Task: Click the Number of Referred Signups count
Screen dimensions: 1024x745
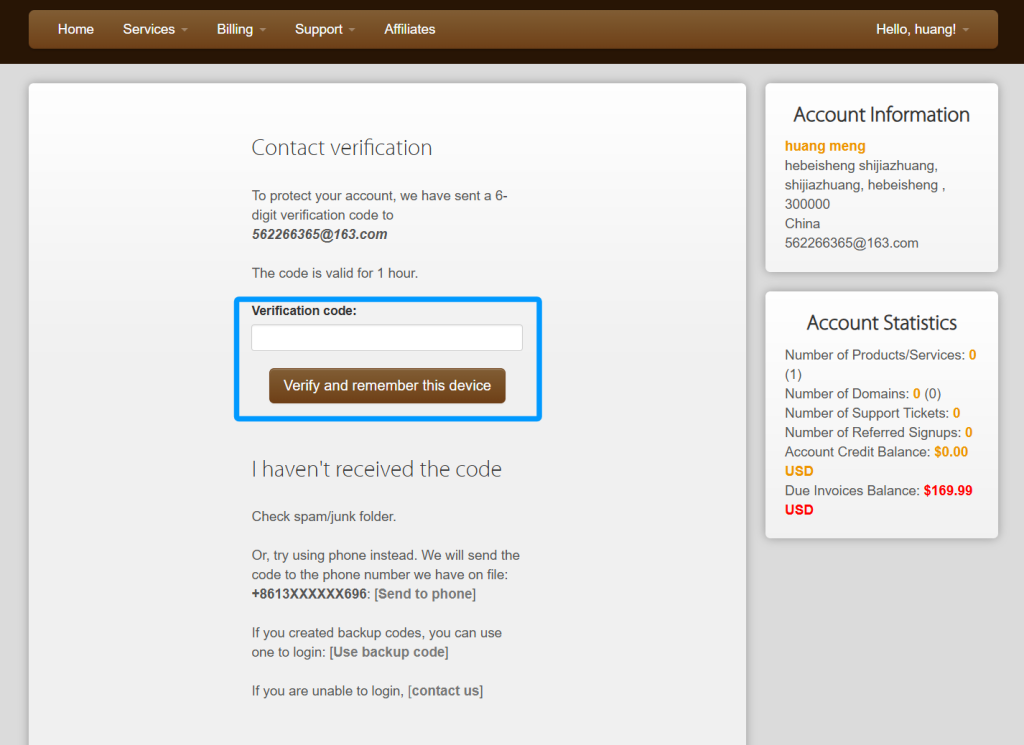Action: 968,433
